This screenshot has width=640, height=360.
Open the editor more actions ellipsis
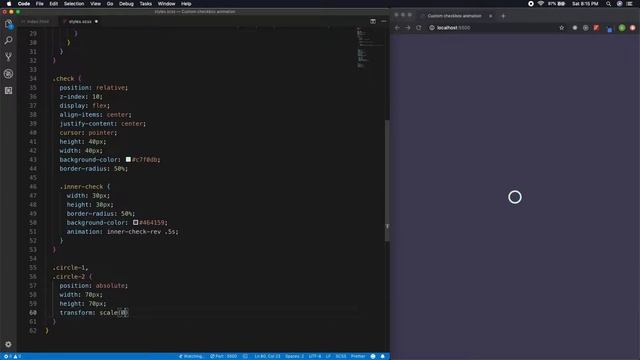(384, 21)
